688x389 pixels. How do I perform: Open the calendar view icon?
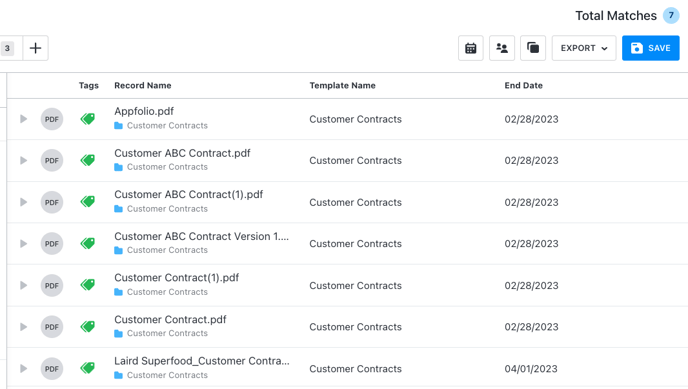tap(470, 48)
